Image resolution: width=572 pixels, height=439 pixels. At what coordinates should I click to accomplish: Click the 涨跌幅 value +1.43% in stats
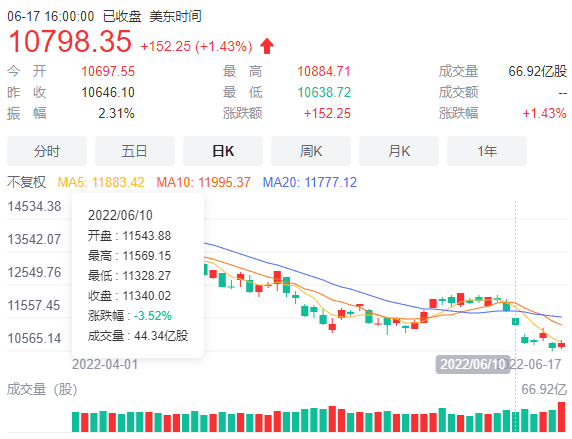click(x=544, y=113)
